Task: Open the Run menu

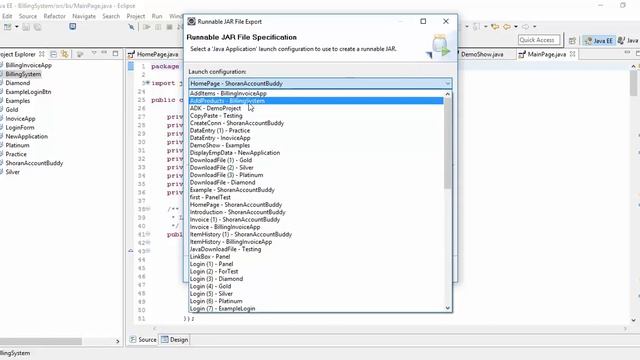Action: [157, 16]
